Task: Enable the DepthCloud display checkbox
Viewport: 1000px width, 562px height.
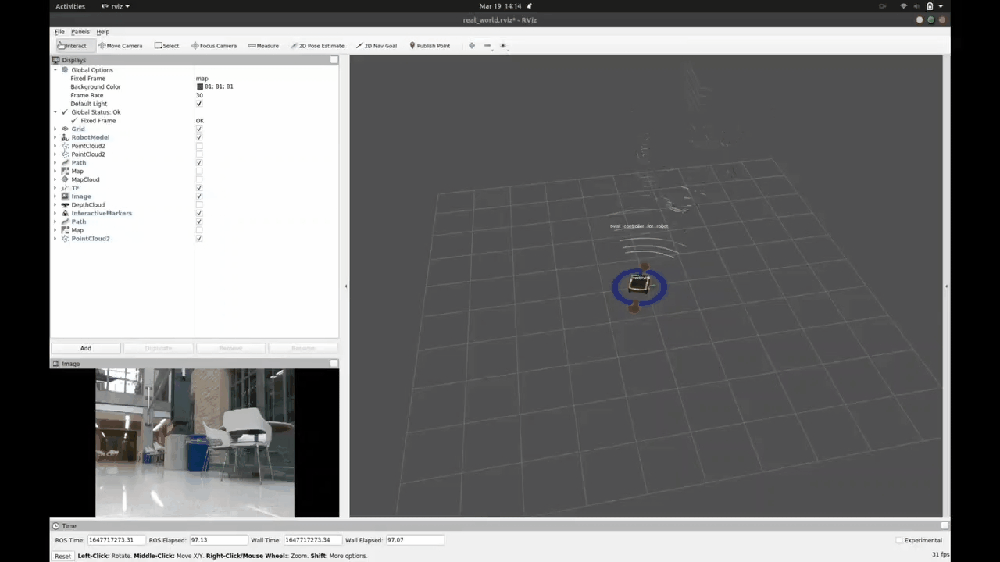Action: tap(199, 205)
